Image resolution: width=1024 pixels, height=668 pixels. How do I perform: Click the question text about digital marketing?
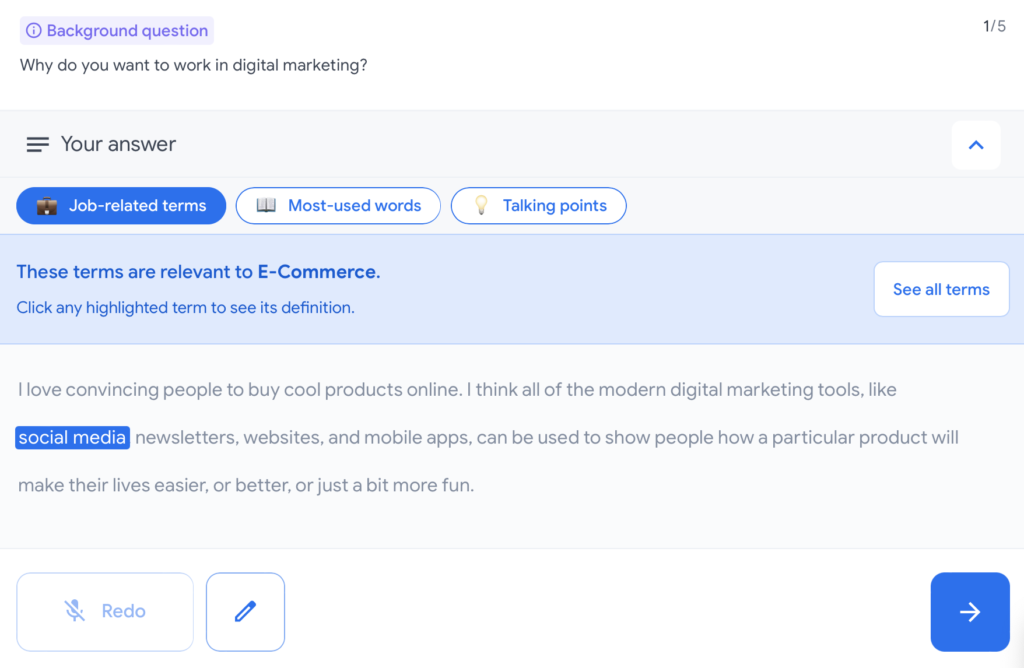click(x=193, y=65)
